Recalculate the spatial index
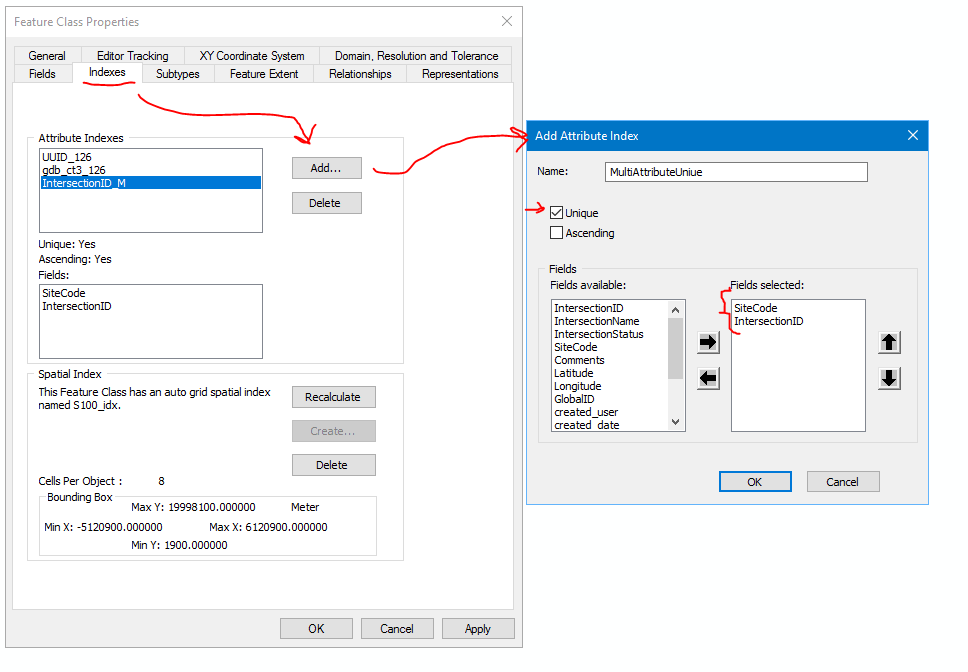 (333, 397)
